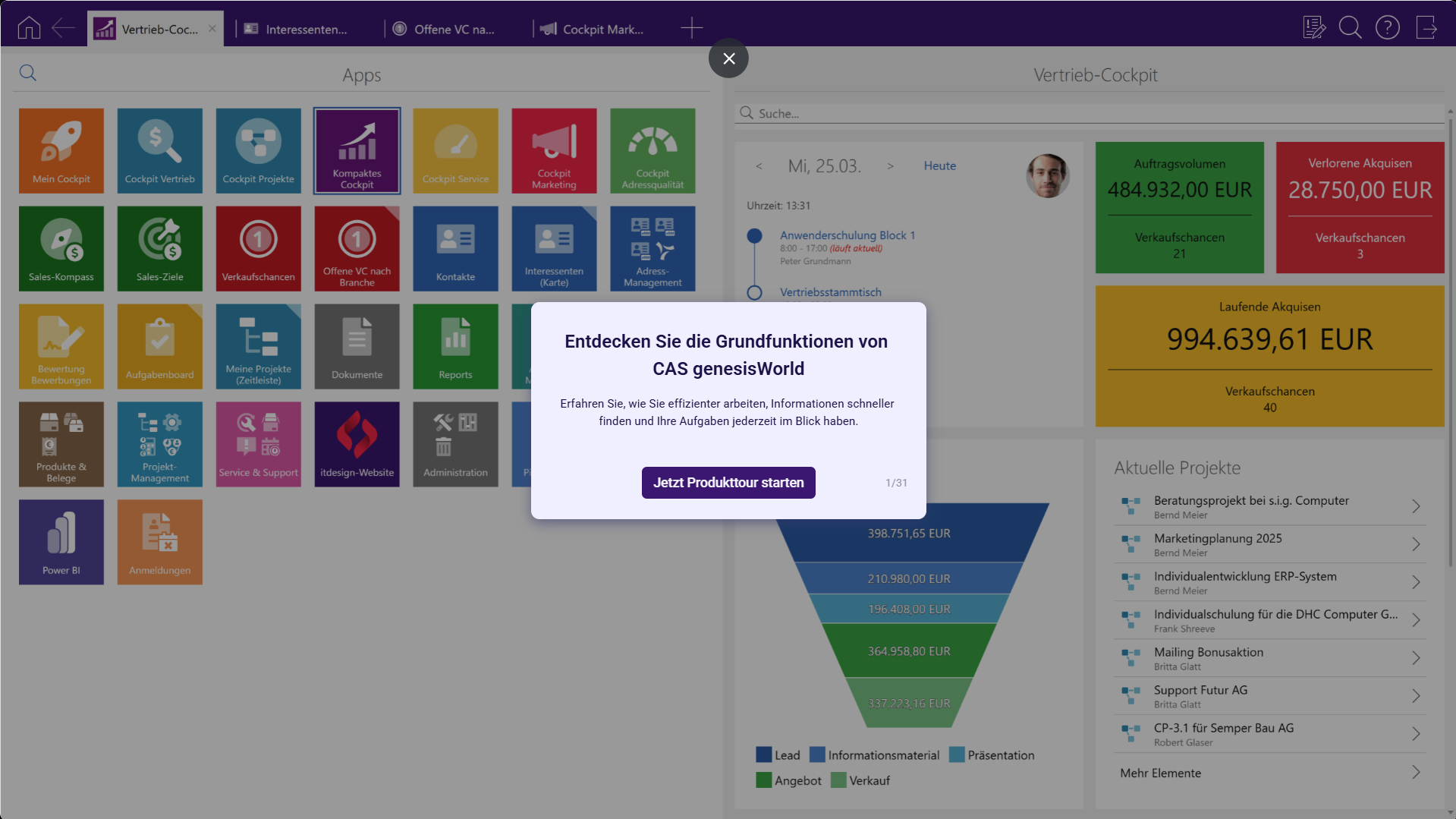Open the Anmeldungen app tile
Viewport: 1456px width, 819px height.
(x=160, y=542)
